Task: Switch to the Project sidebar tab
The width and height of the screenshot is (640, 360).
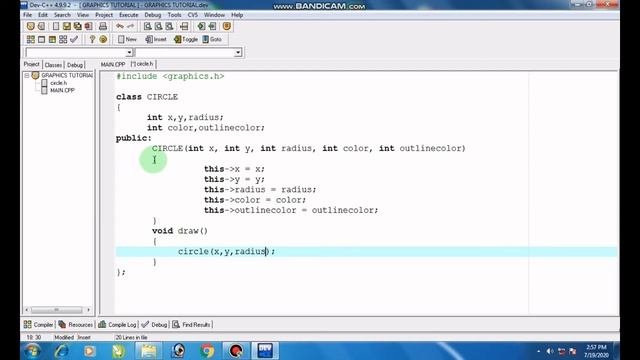Action: point(31,64)
